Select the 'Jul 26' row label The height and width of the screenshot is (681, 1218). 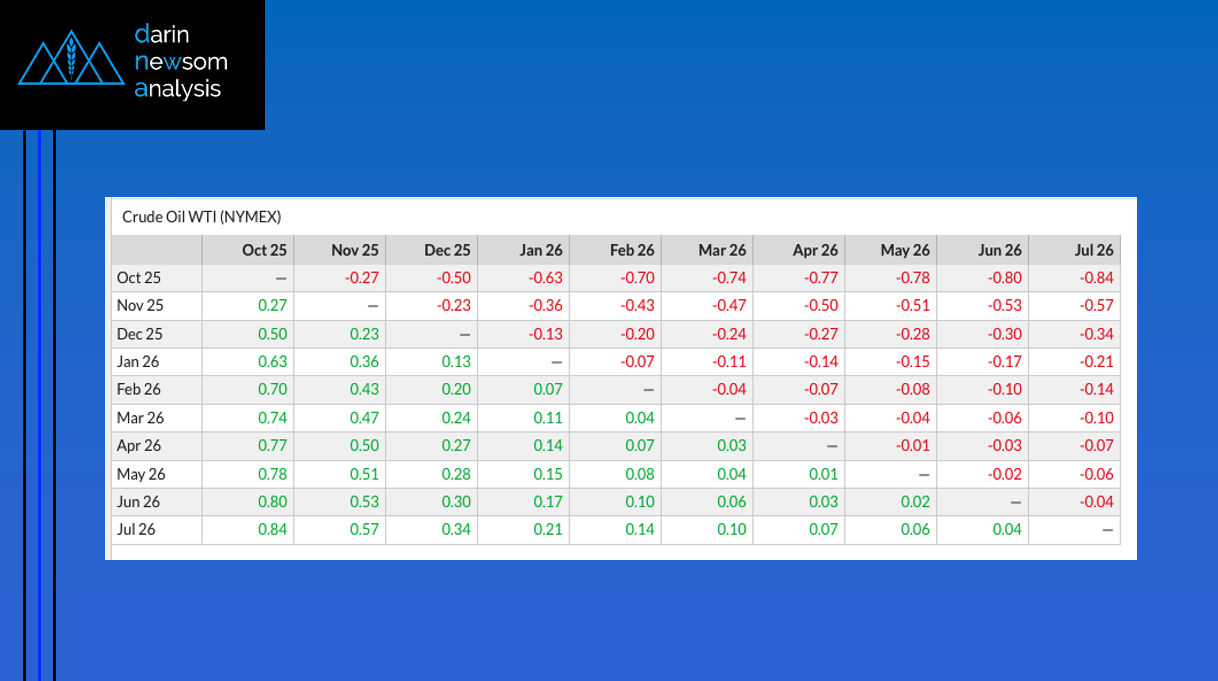[x=137, y=529]
